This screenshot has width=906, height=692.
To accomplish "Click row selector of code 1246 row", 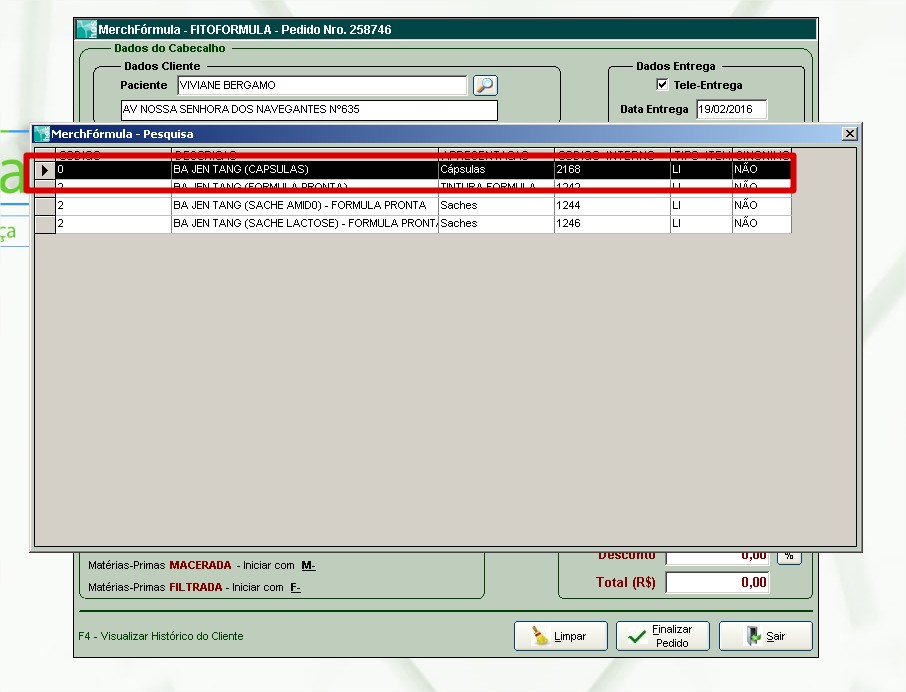I will coord(45,223).
